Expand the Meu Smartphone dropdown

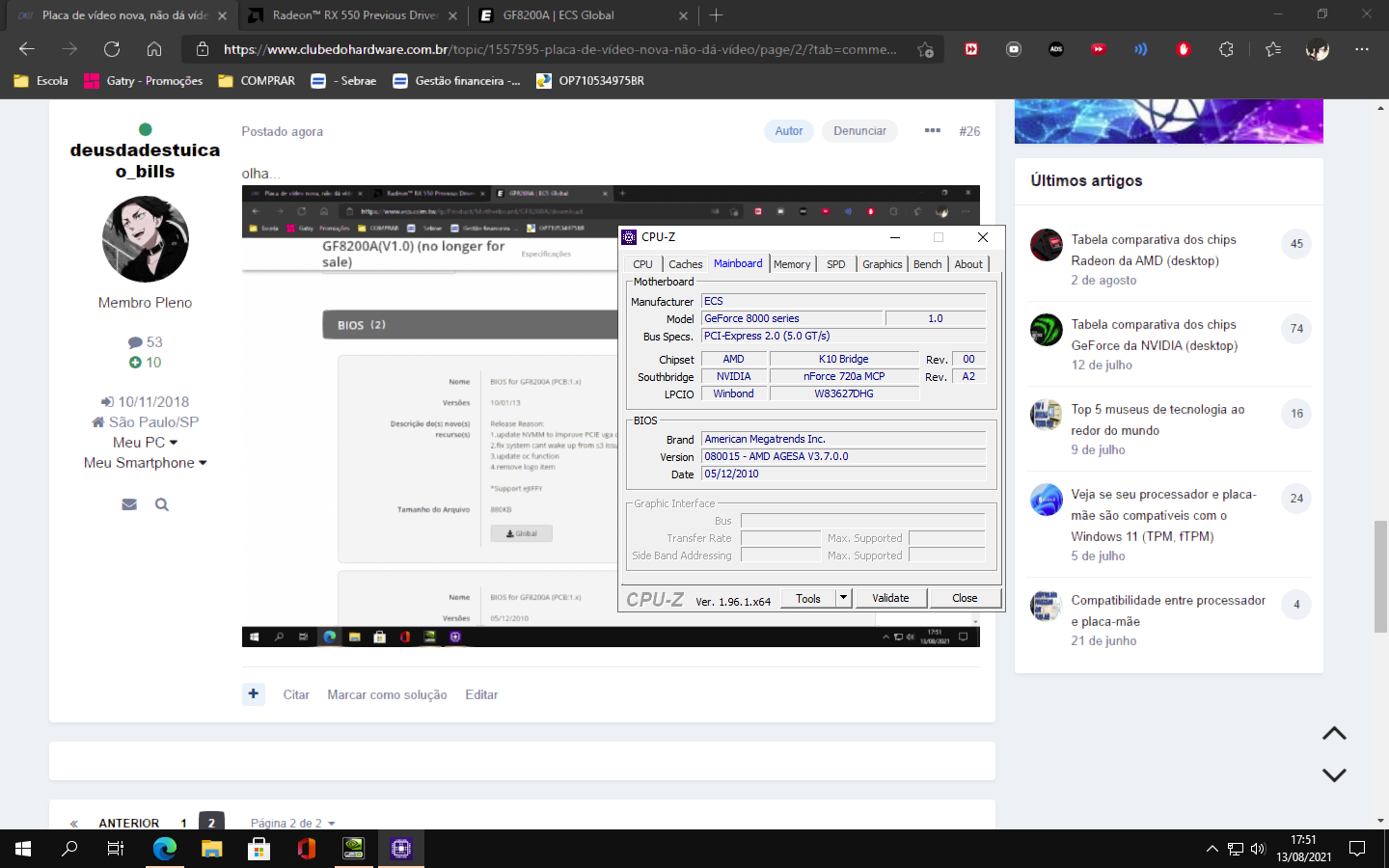click(x=146, y=463)
